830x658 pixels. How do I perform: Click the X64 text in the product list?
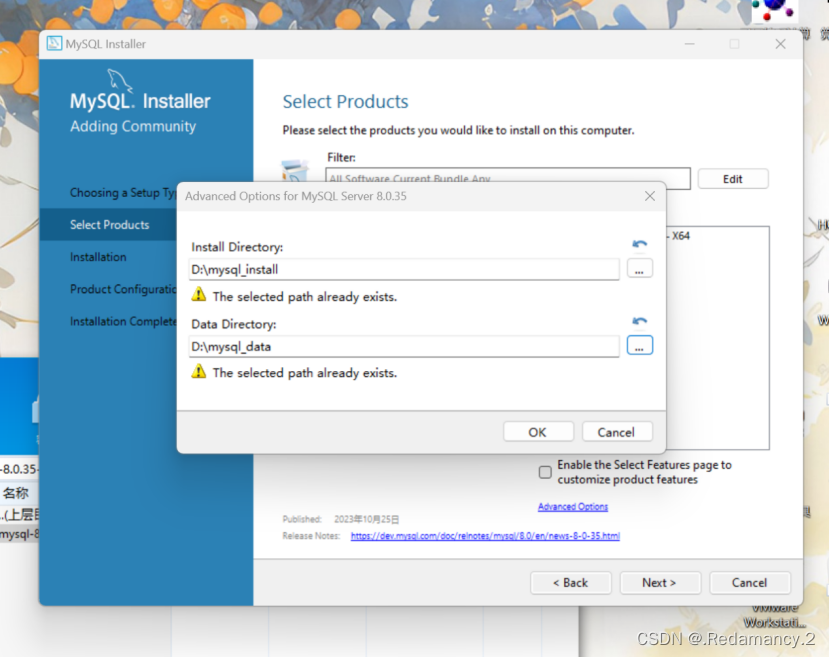pos(681,236)
